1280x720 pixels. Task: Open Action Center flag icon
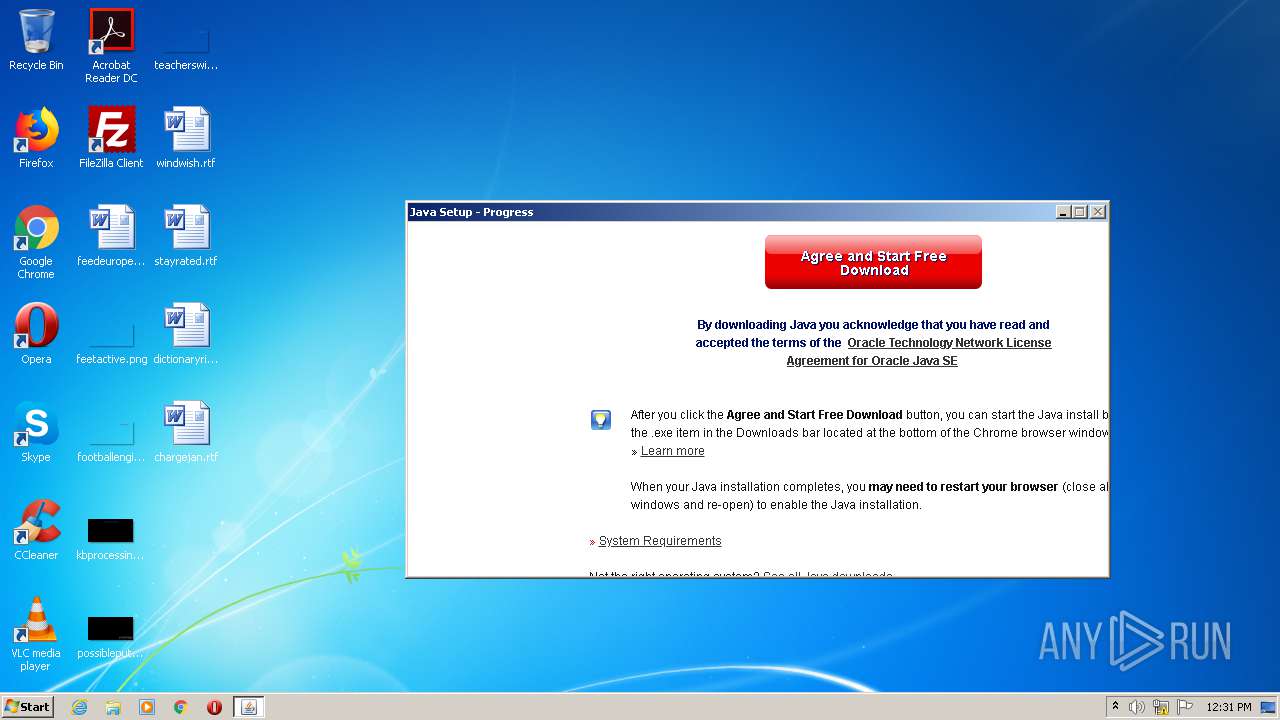tap(1185, 707)
